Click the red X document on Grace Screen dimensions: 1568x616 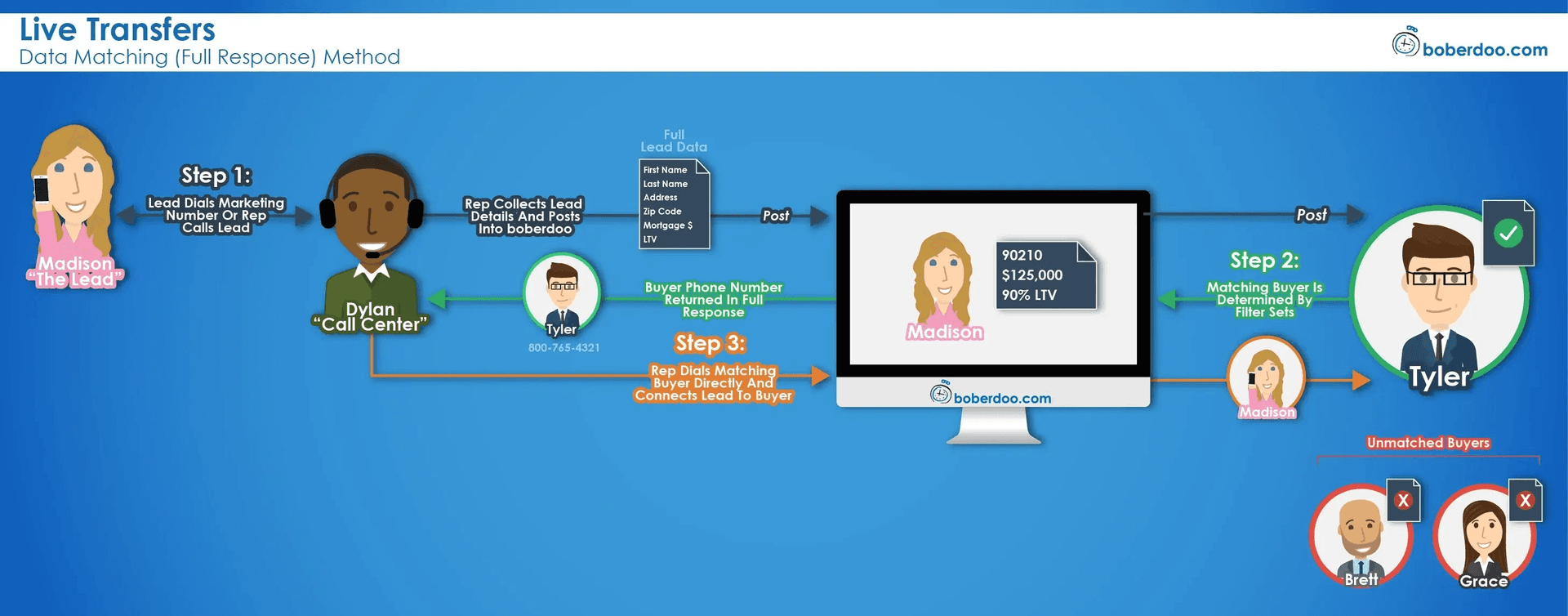click(x=1525, y=500)
